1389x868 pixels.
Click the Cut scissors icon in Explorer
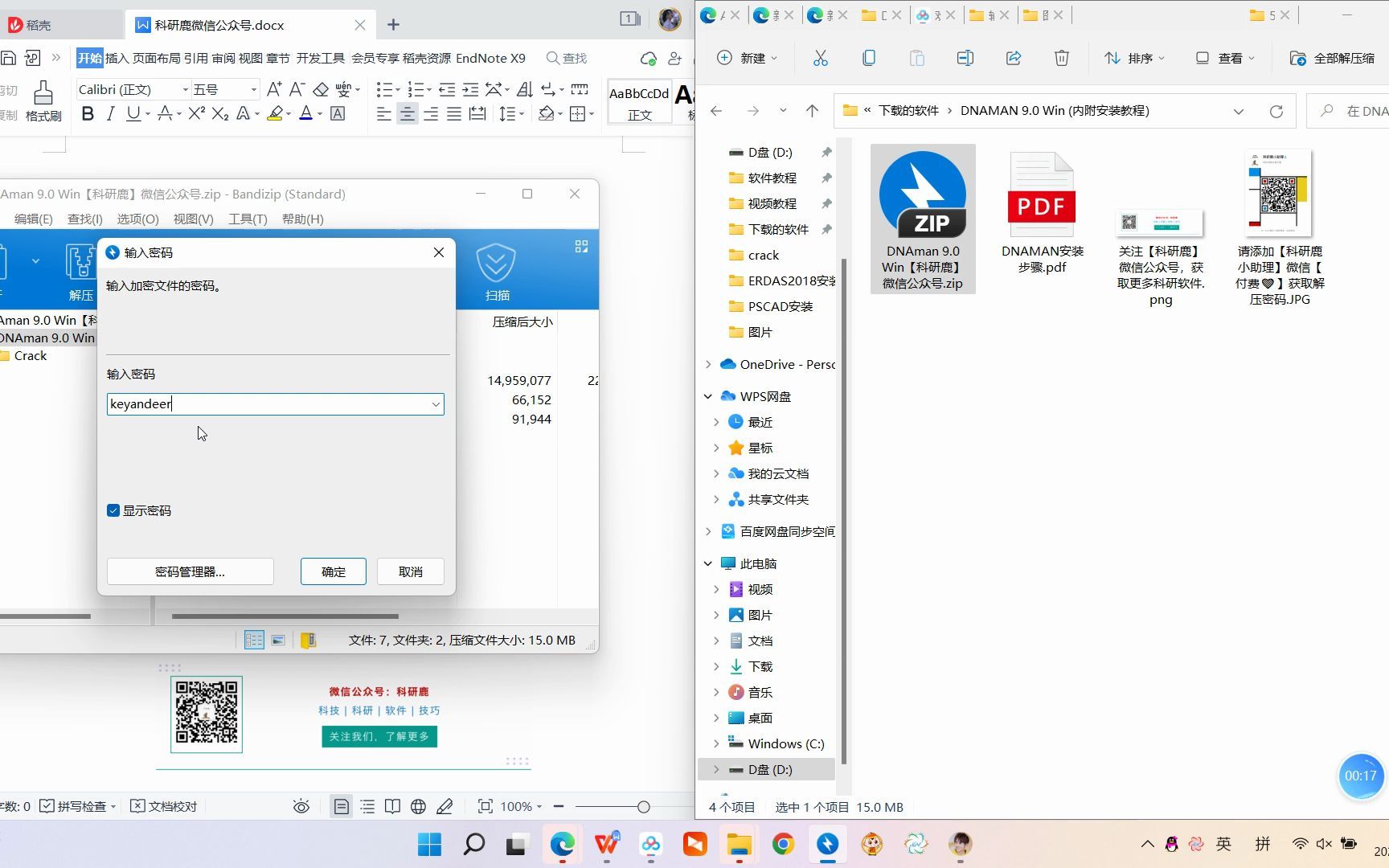pos(820,58)
